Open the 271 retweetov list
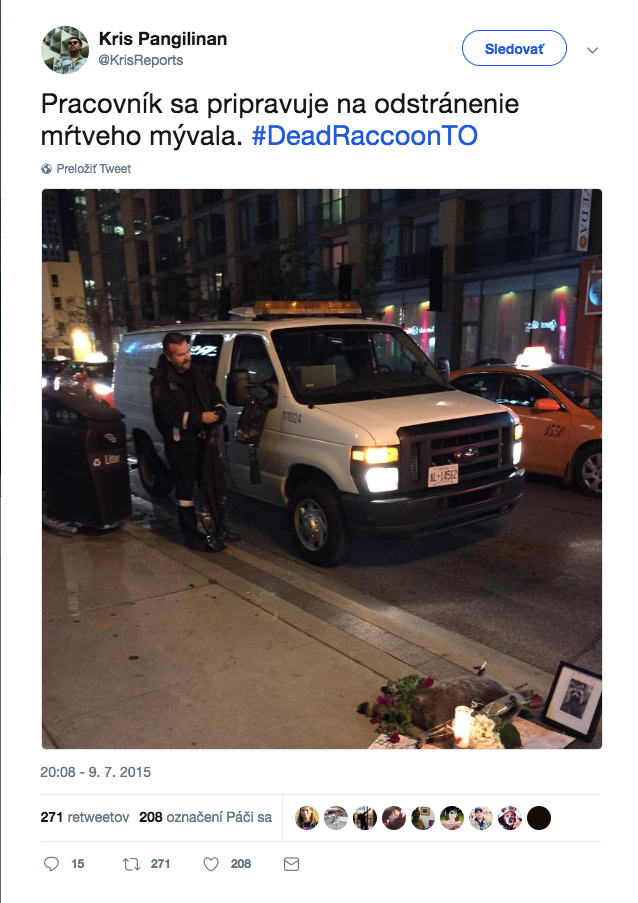This screenshot has width=638, height=903. pos(85,817)
